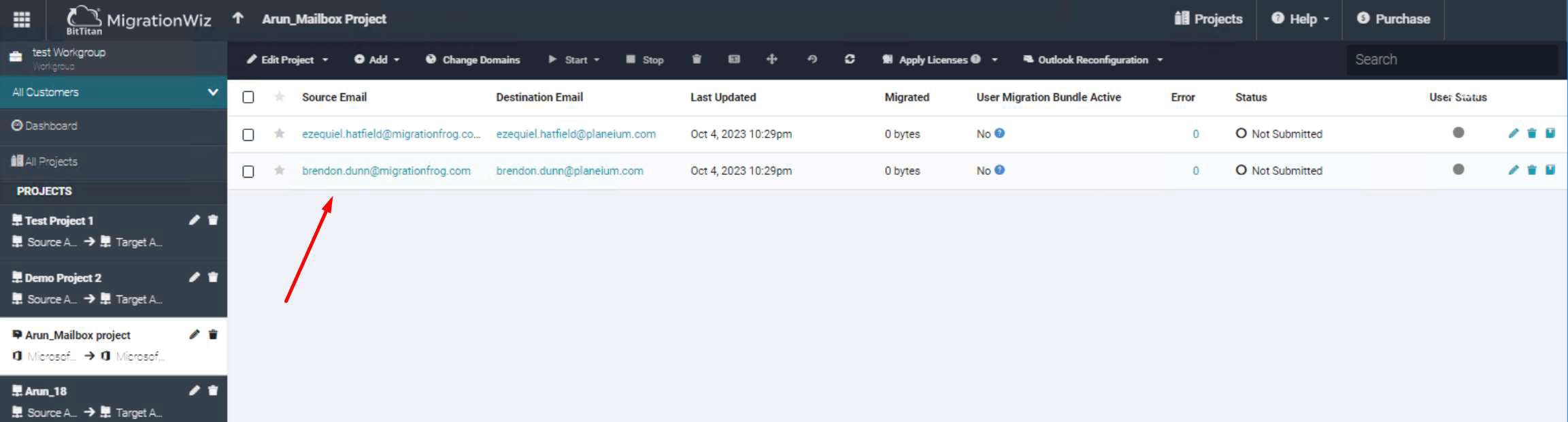
Task: Open All Projects in the sidebar
Action: (x=45, y=161)
